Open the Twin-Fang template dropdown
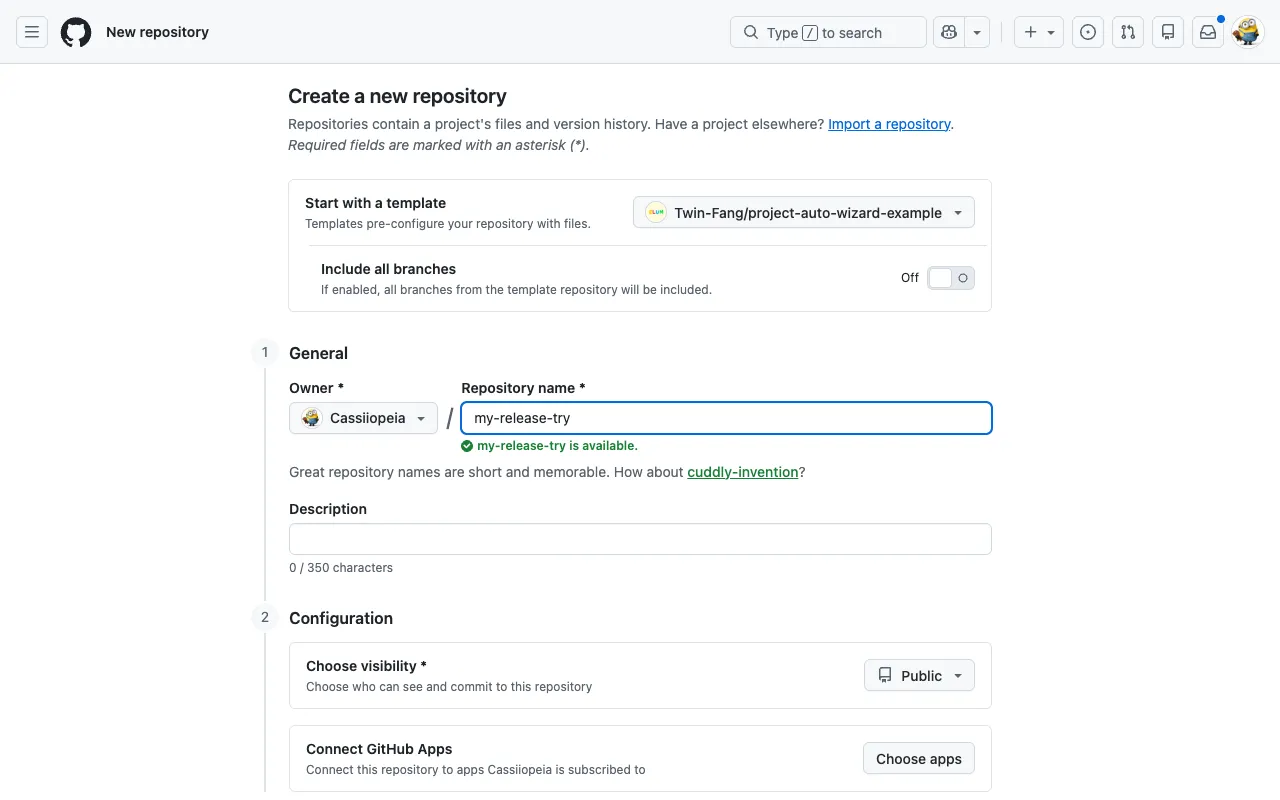Image resolution: width=1280 pixels, height=800 pixels. pyautogui.click(x=804, y=212)
